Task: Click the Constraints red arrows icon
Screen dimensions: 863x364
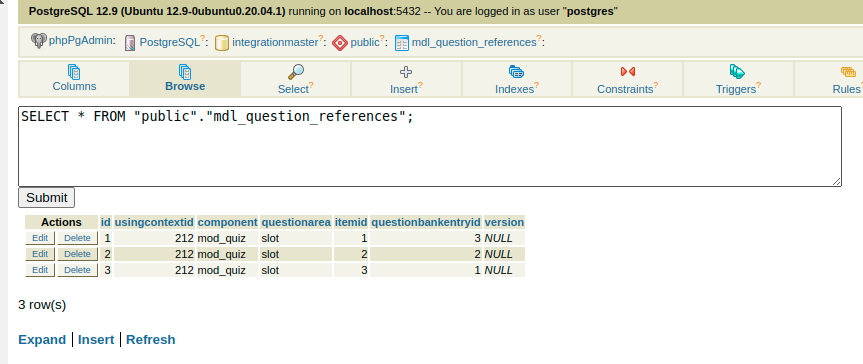Action: click(x=627, y=72)
